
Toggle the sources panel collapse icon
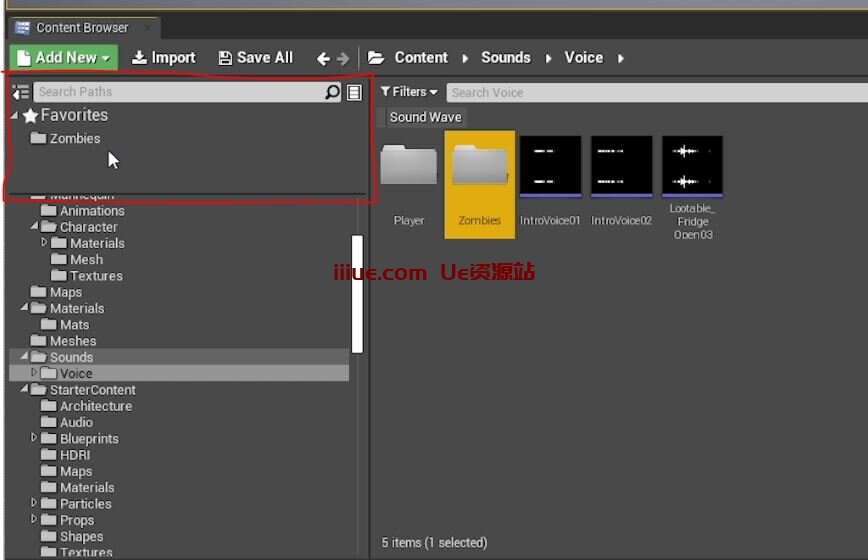[20, 92]
